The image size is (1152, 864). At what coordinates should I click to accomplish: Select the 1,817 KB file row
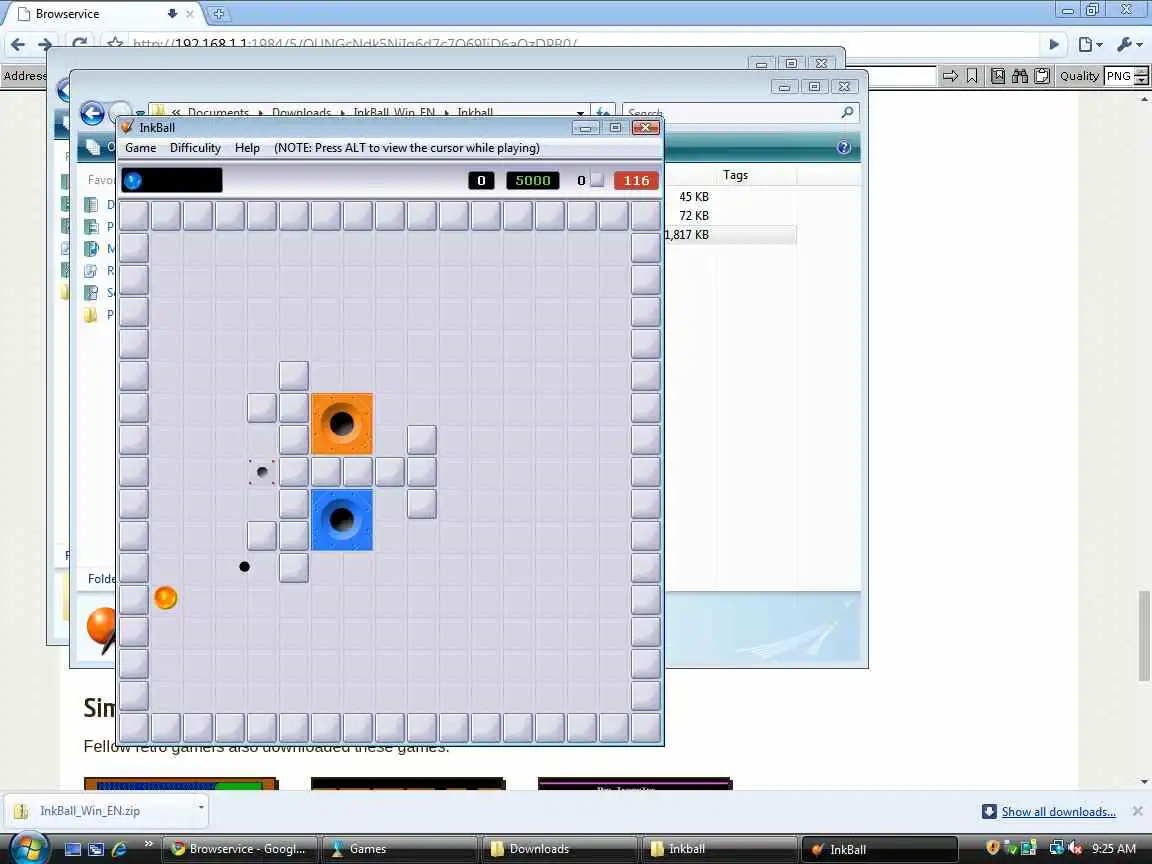tap(730, 234)
